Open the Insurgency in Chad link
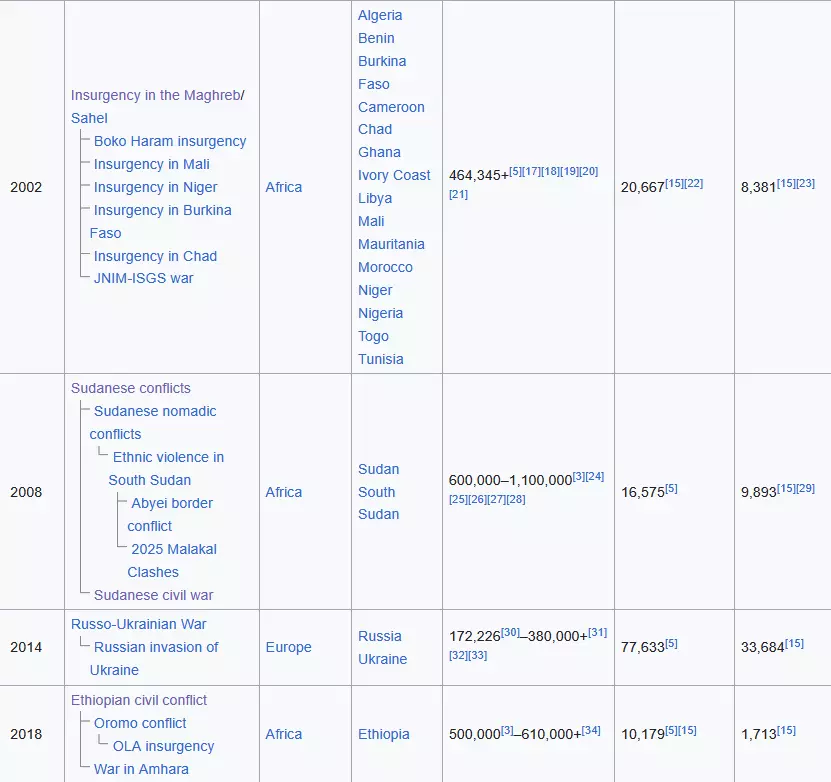This screenshot has width=831, height=782. pos(155,256)
